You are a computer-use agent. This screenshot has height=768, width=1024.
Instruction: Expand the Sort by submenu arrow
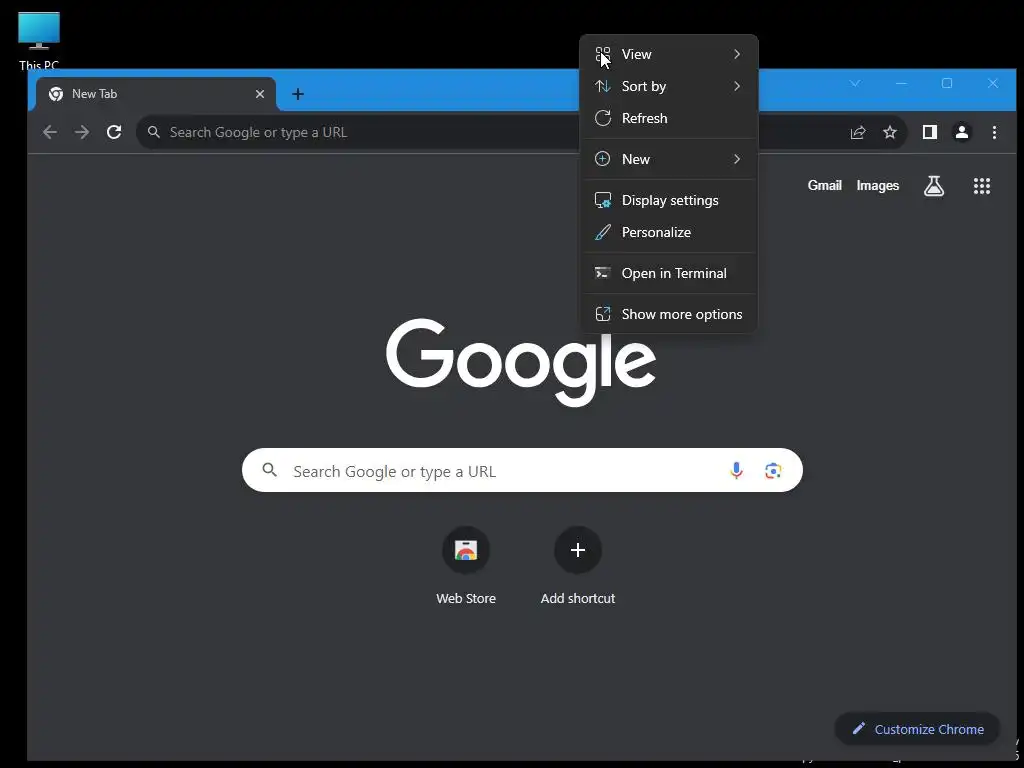tap(737, 86)
